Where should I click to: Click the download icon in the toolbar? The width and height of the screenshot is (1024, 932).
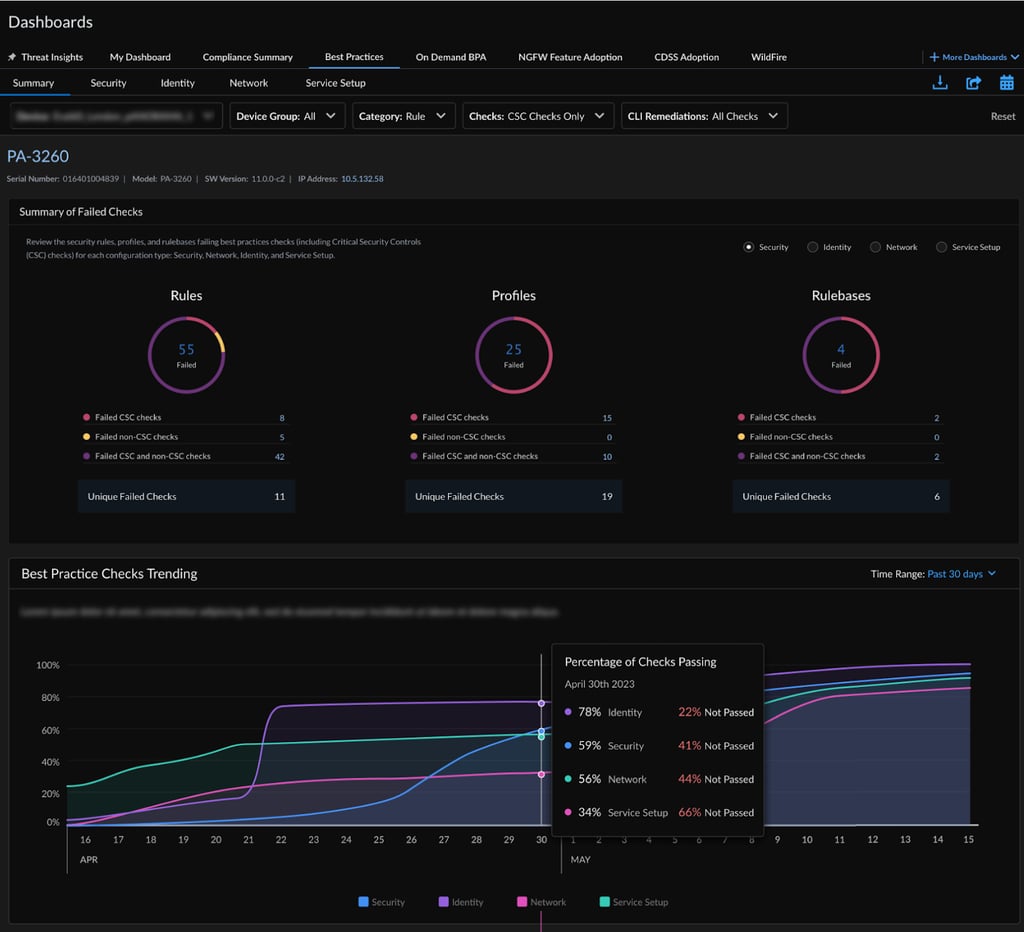939,83
